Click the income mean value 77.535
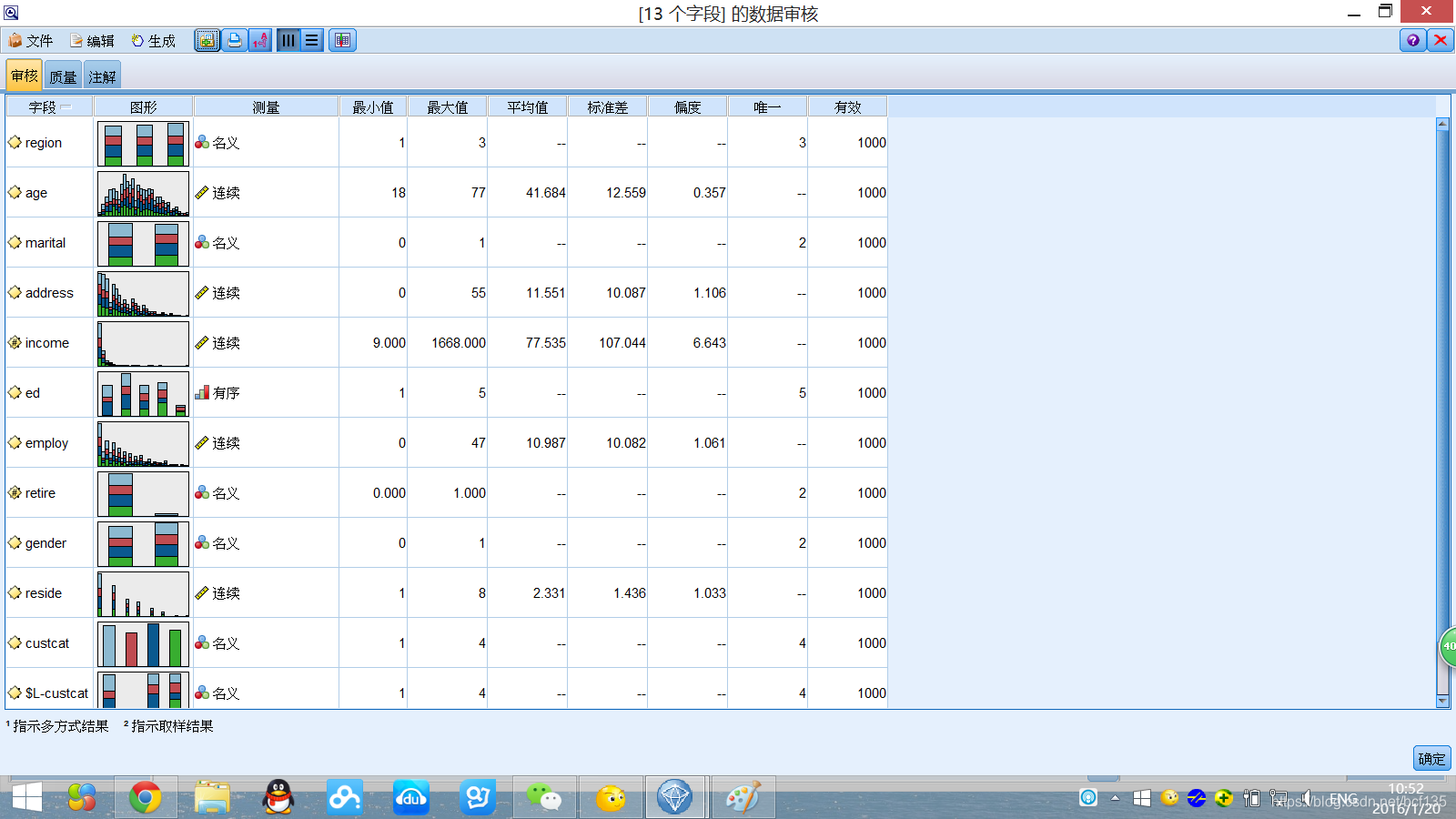This screenshot has width=1456, height=819. coord(545,343)
